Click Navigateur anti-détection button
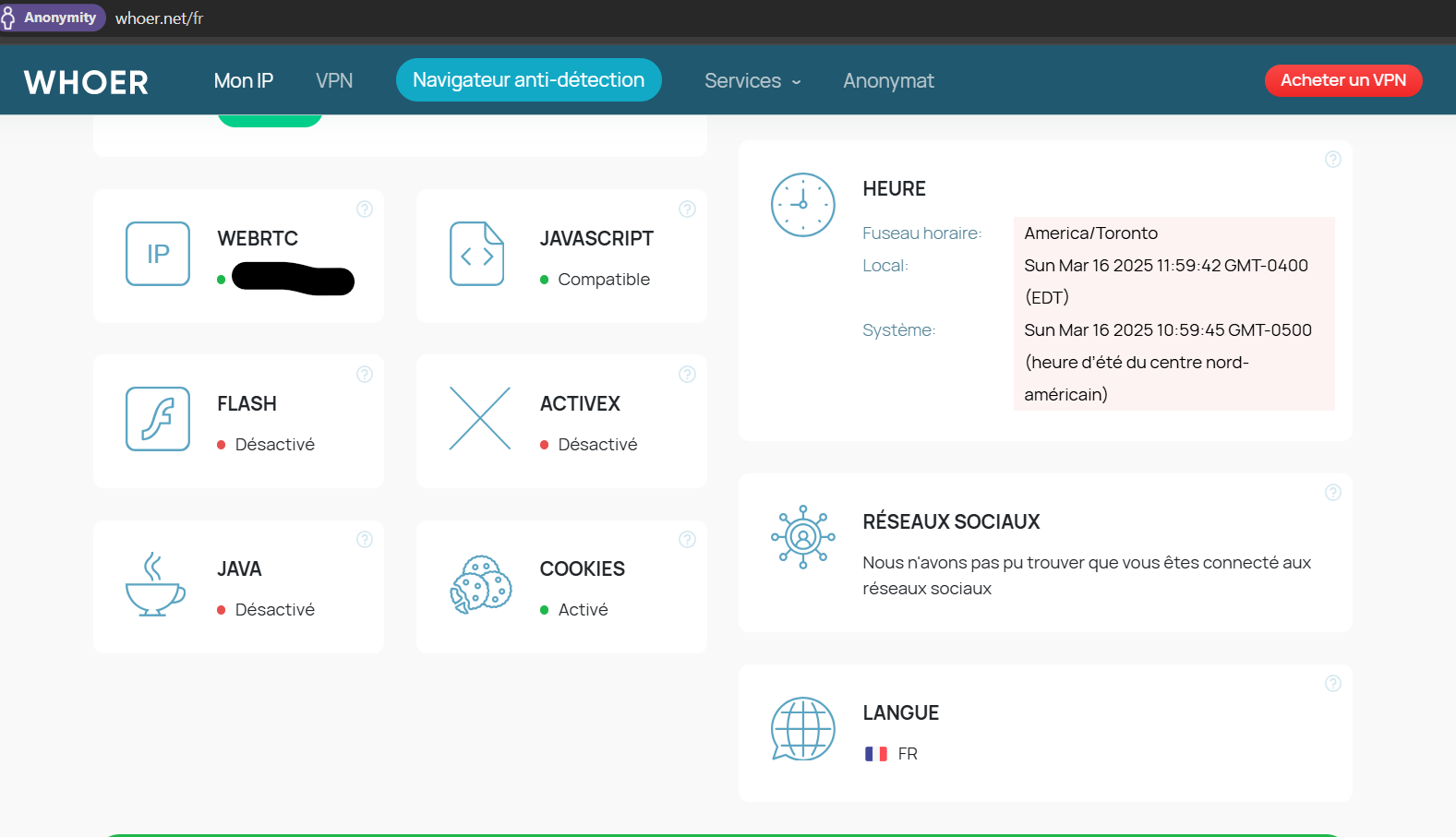 528,80
